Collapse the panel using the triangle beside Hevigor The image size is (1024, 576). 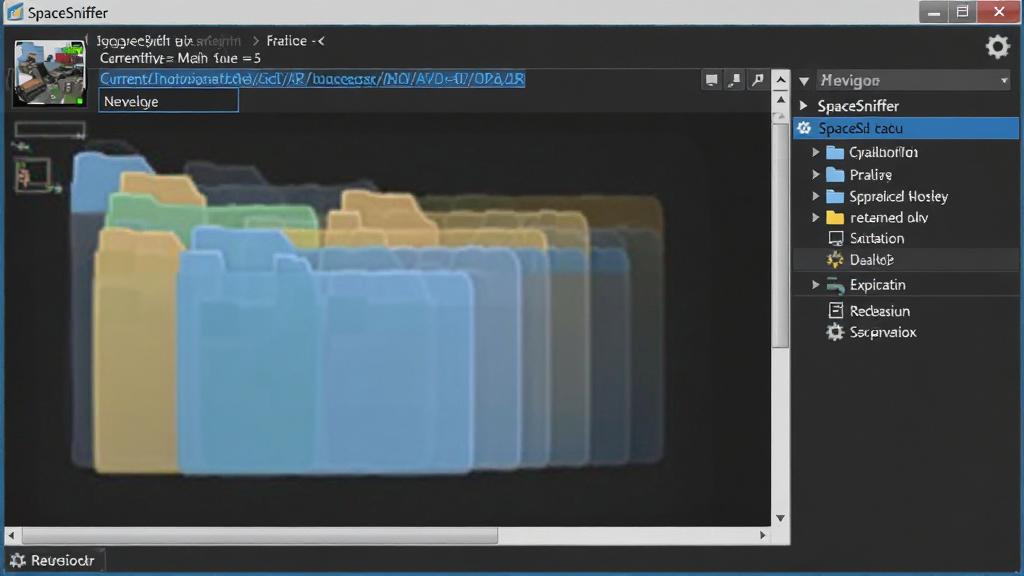[805, 81]
